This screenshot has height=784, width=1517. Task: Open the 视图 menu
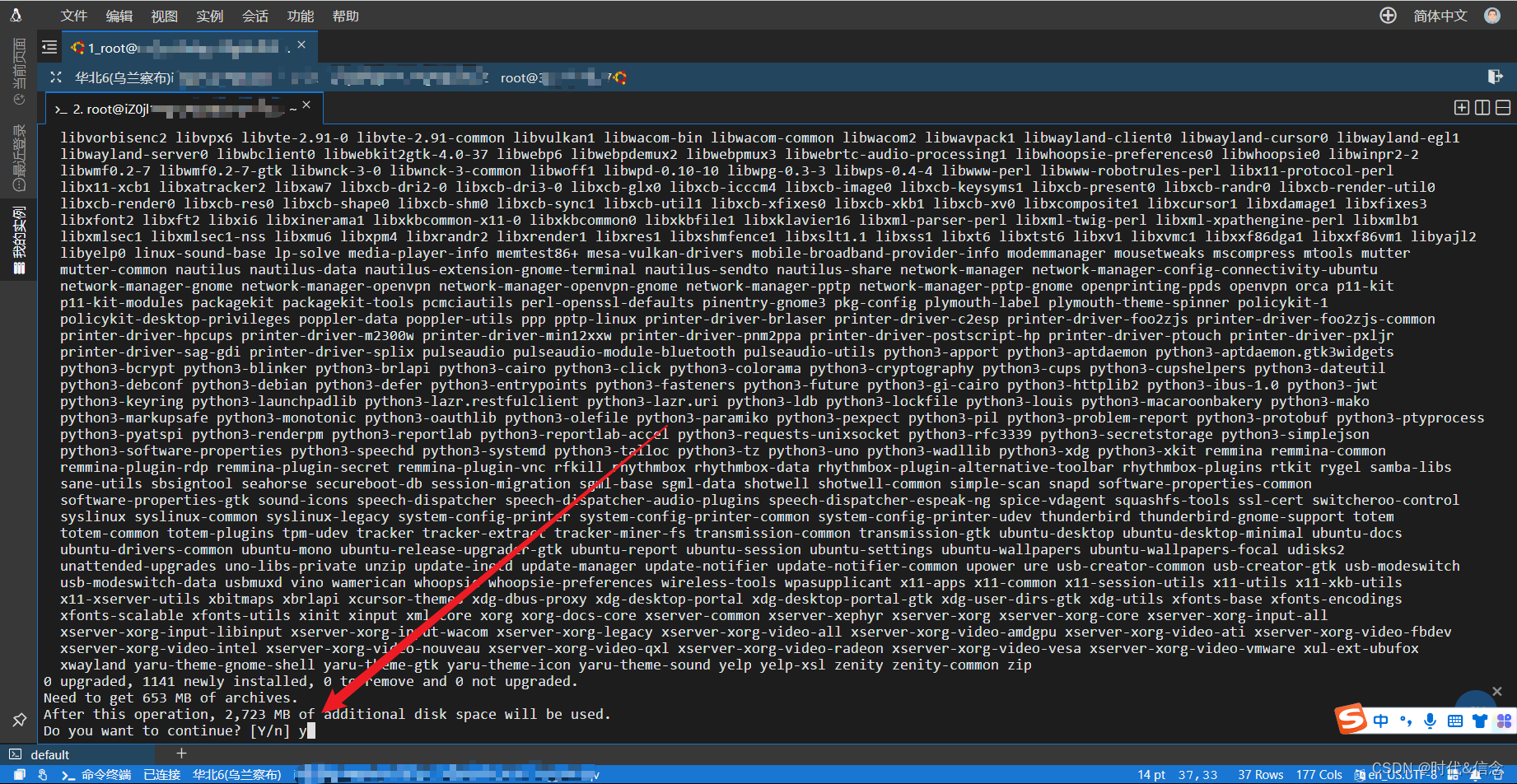(x=164, y=16)
